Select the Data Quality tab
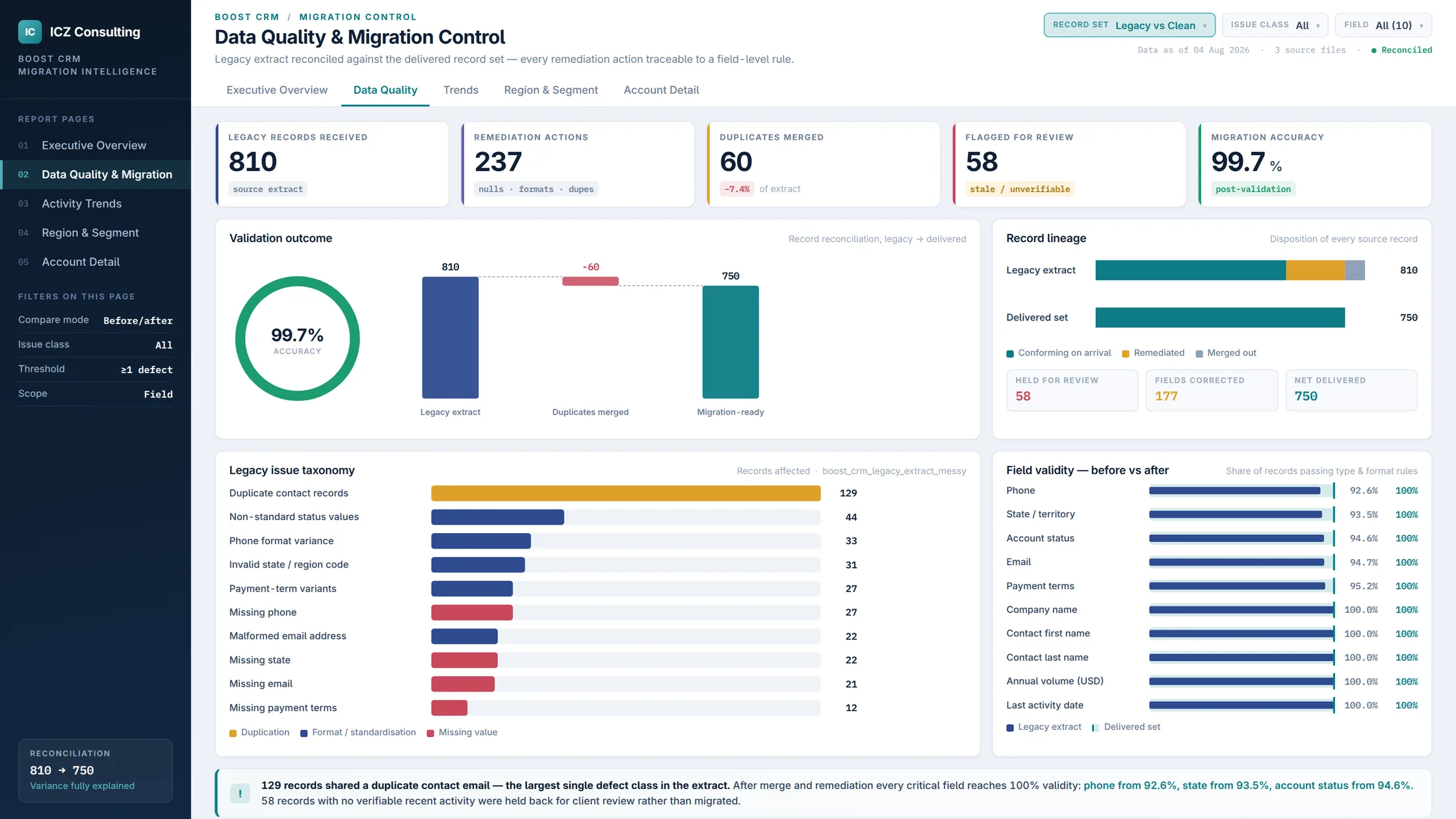This screenshot has height=819, width=1456. 385,90
